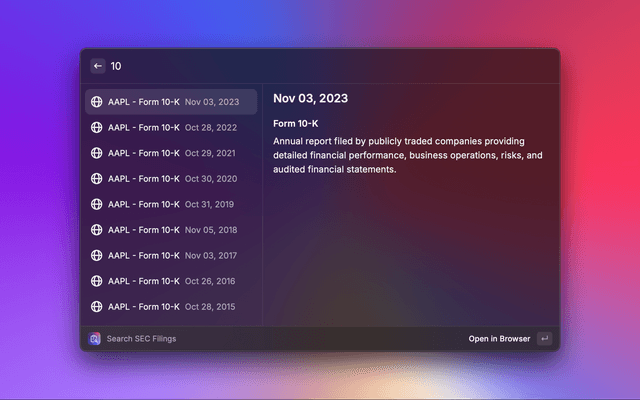Image resolution: width=640 pixels, height=400 pixels.
Task: Select AAPL Form 10-K from Nov 03, 2023
Action: (x=170, y=102)
